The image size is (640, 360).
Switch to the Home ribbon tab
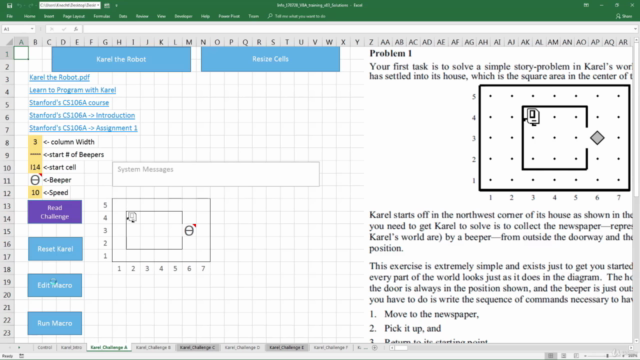click(29, 16)
